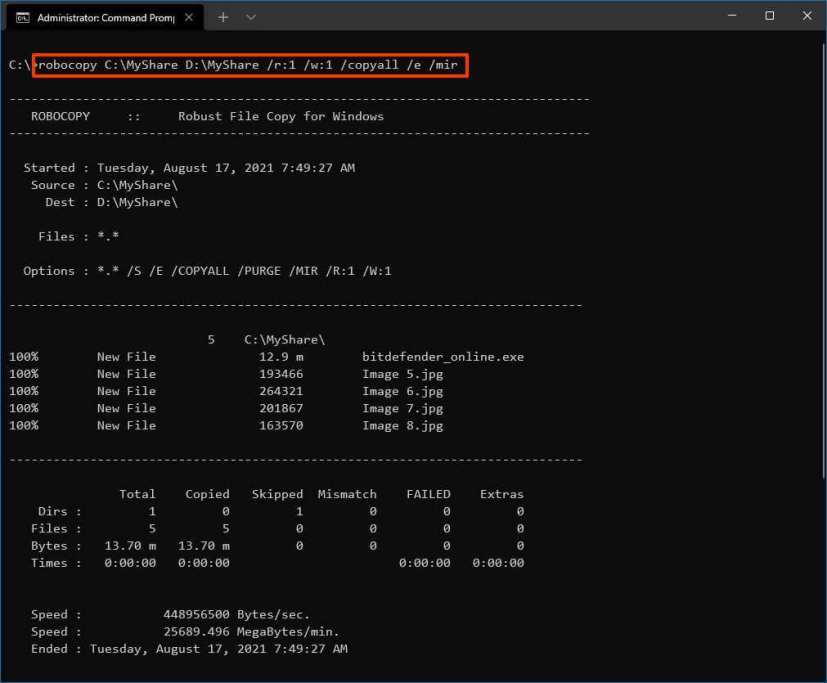Click the 12.9 m size value
The width and height of the screenshot is (827, 683).
[281, 357]
